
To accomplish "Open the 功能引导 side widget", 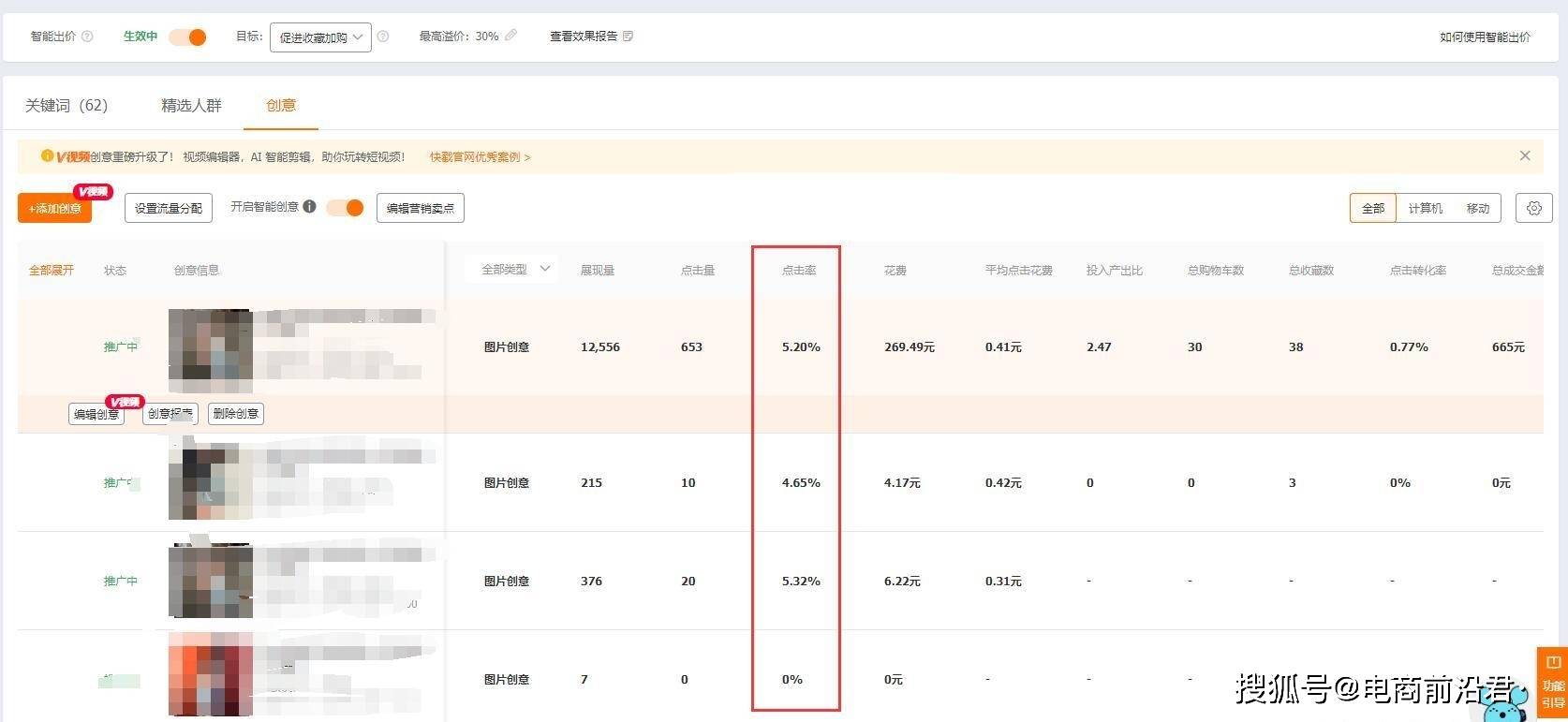I will pos(1552,684).
